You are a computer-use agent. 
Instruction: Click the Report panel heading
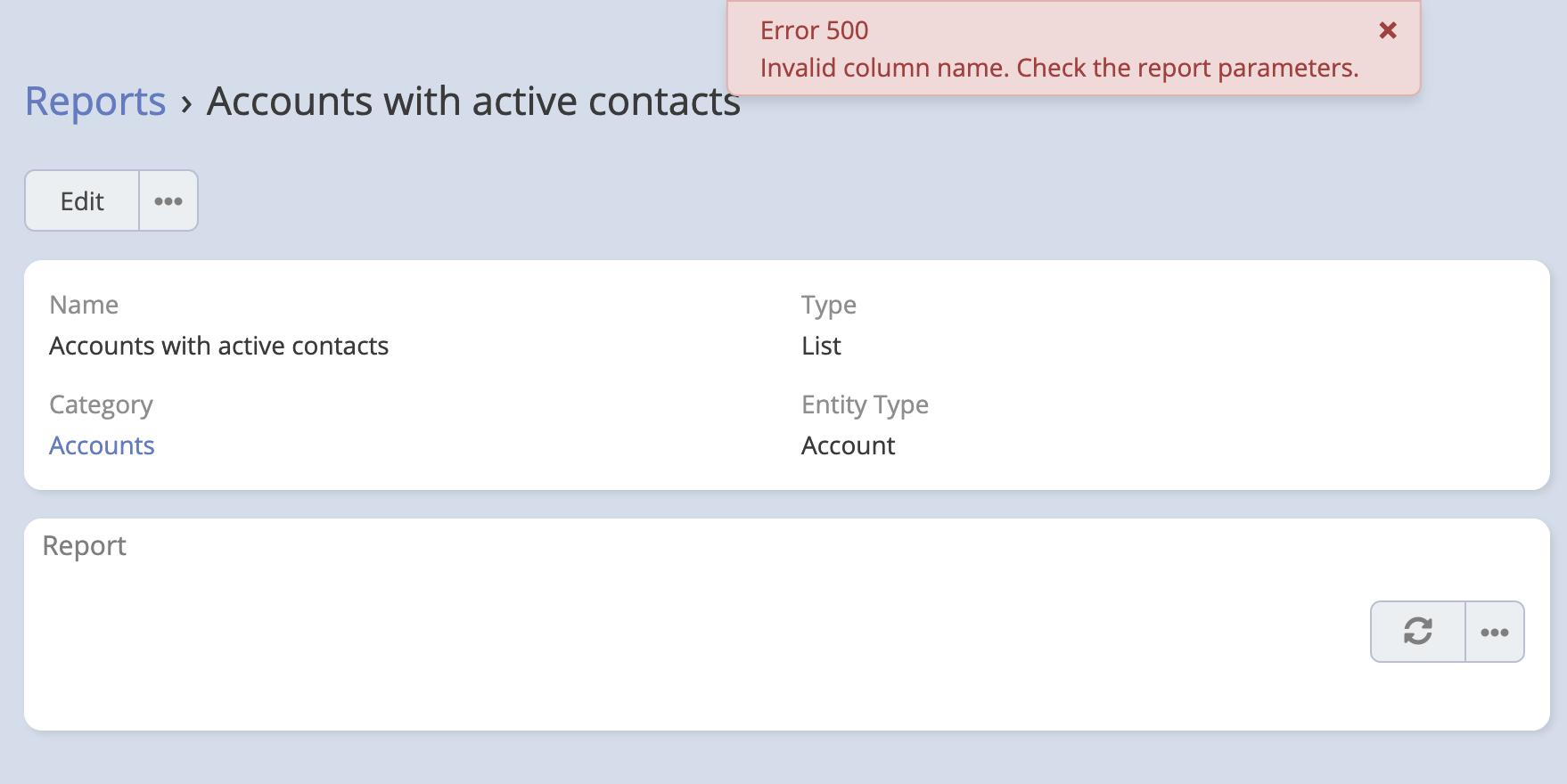85,545
